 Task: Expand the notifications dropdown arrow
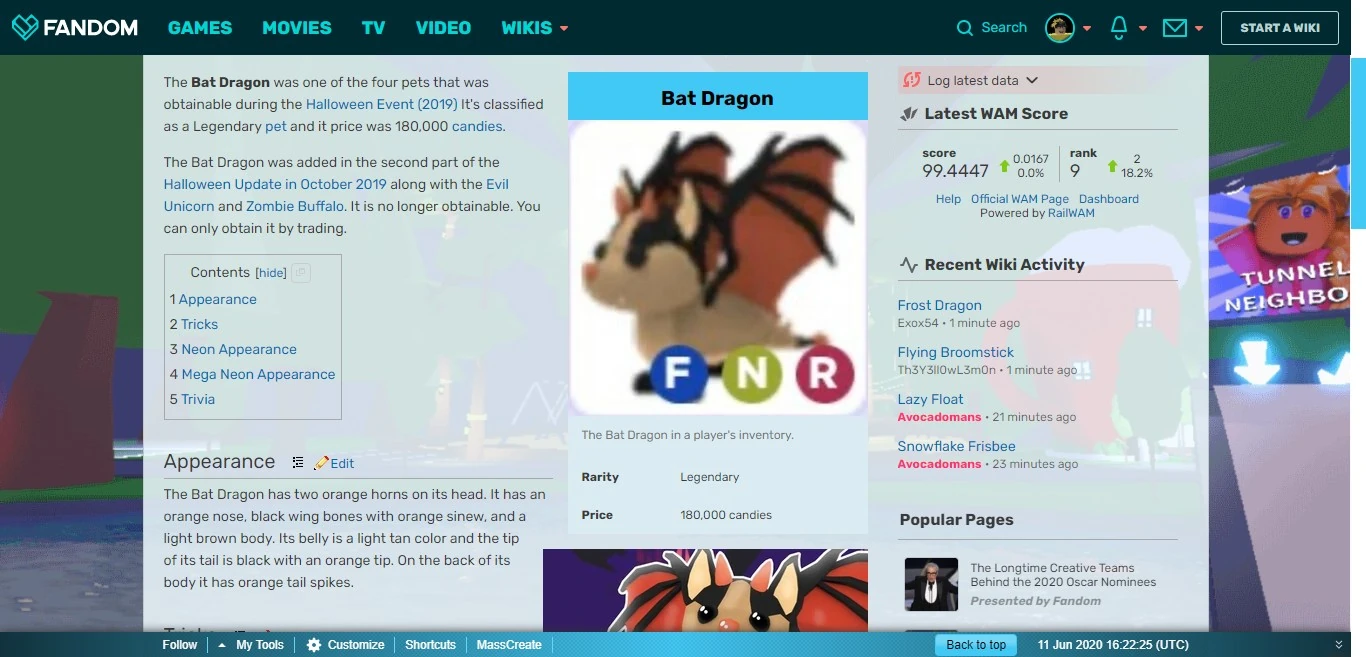pos(1143,28)
